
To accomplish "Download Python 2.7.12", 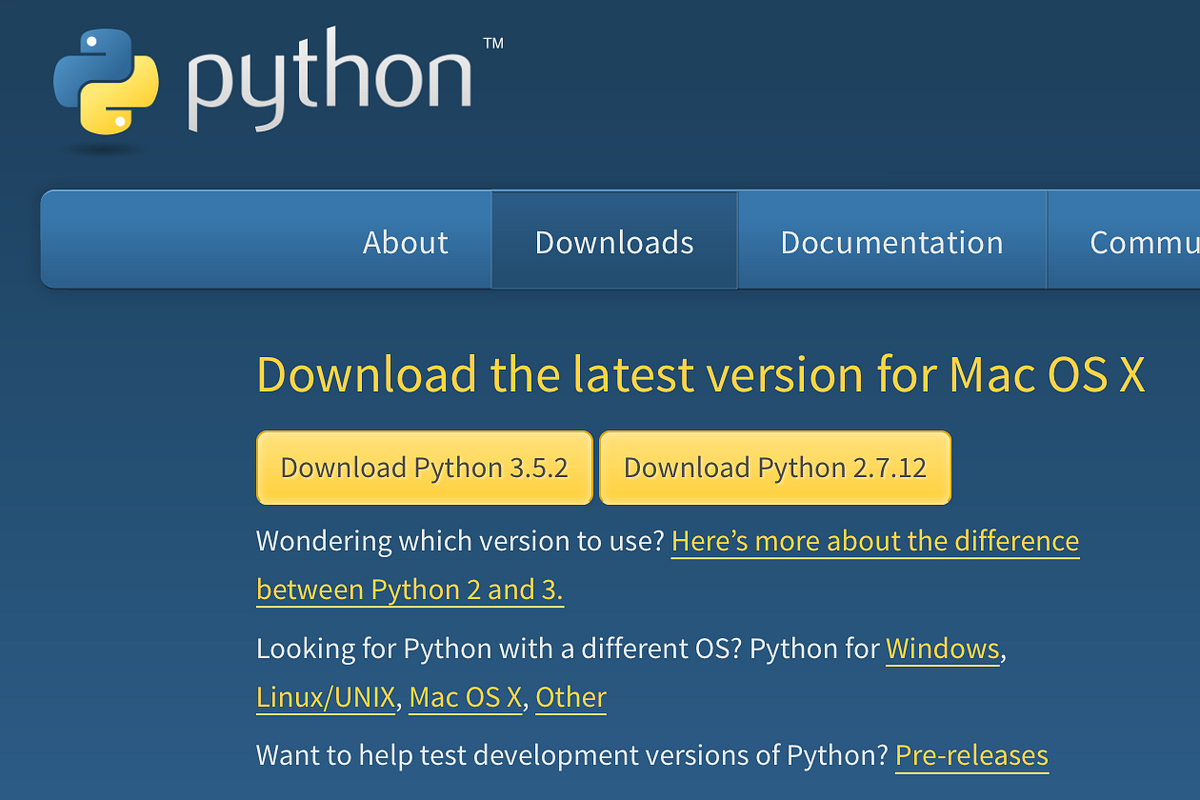I will tap(775, 467).
